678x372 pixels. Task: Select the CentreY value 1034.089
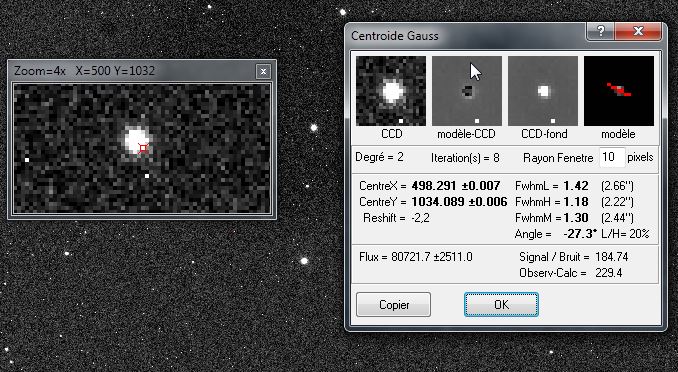(x=436, y=202)
